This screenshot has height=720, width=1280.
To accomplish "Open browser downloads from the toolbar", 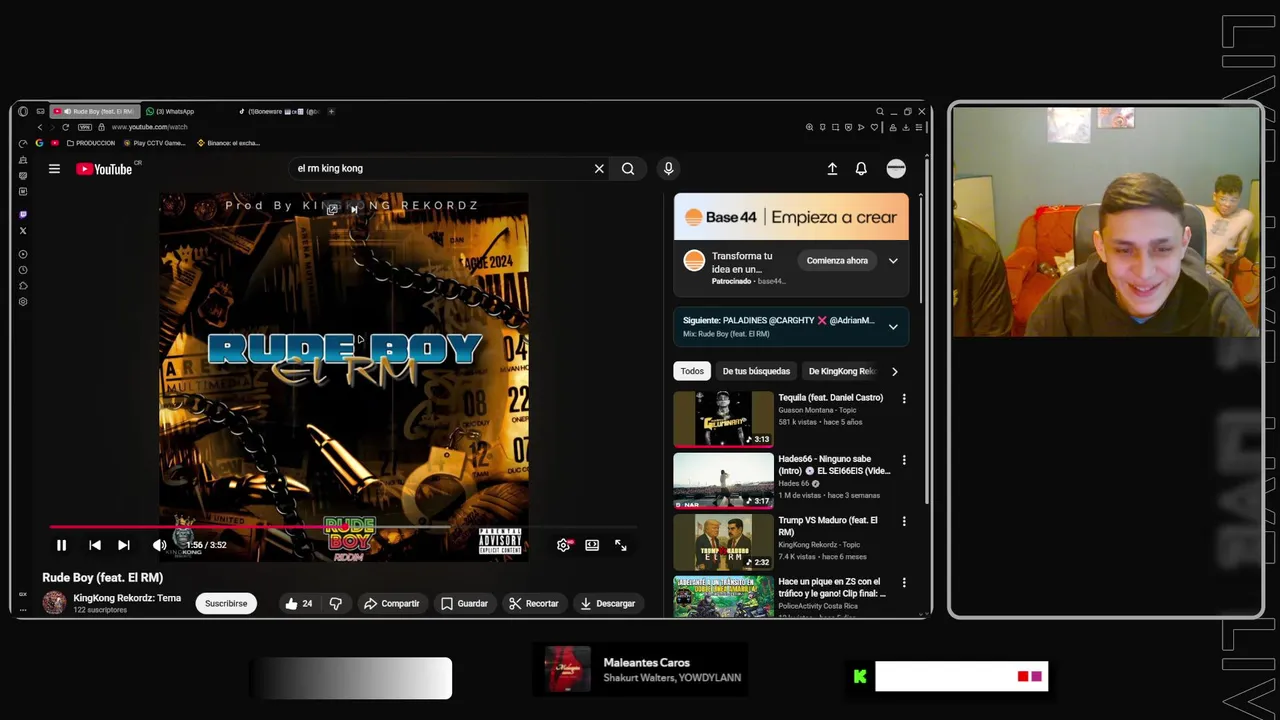I will (905, 127).
